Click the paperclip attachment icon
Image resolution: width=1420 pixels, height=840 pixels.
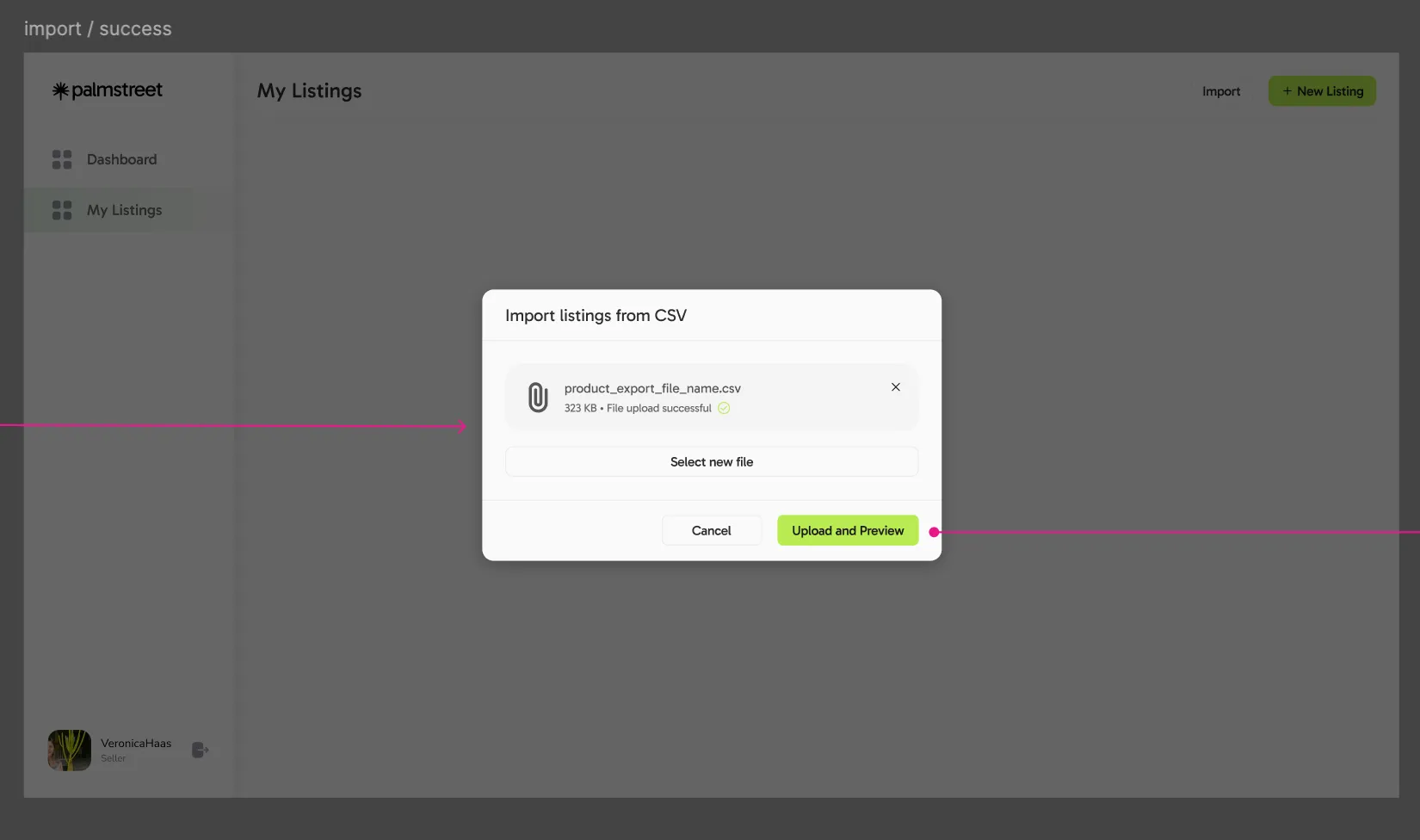point(538,398)
